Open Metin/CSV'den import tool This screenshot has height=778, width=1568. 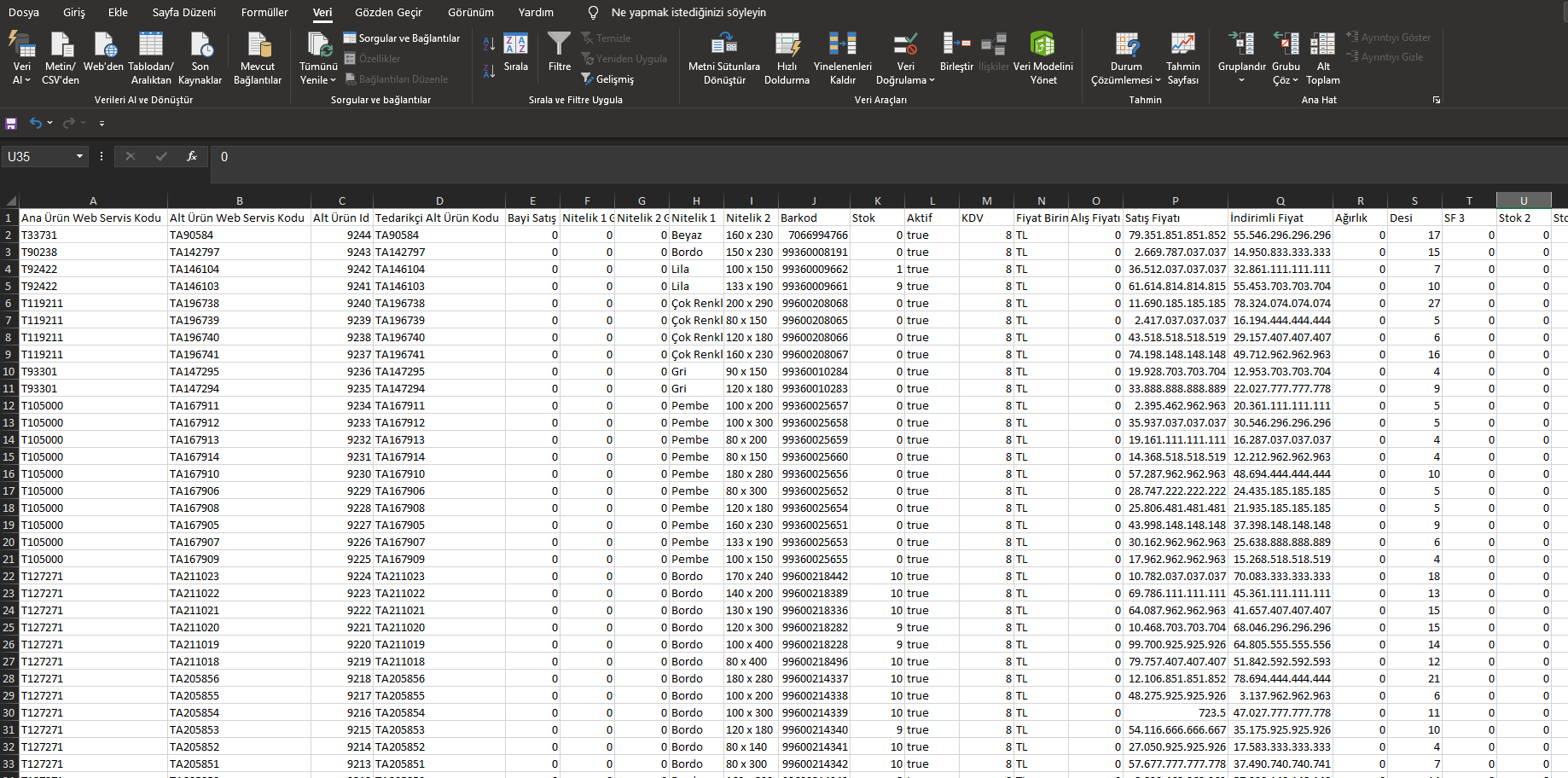coord(61,57)
